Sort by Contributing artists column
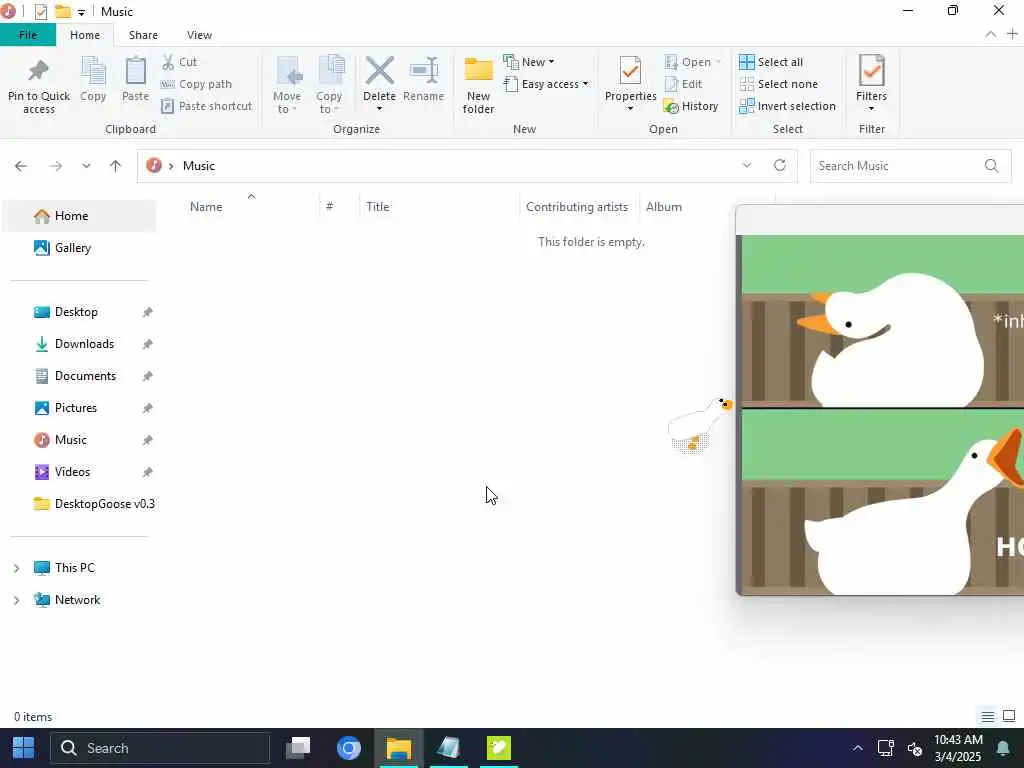 coord(579,207)
